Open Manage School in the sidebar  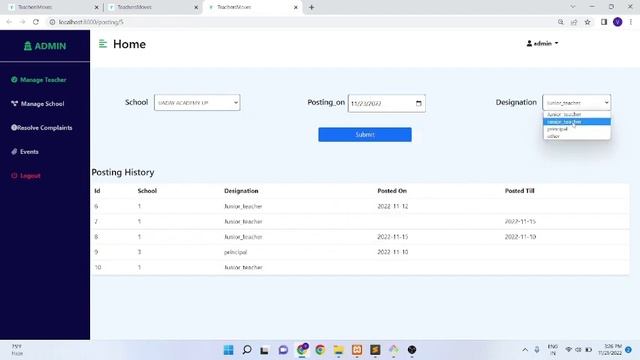(x=38, y=104)
